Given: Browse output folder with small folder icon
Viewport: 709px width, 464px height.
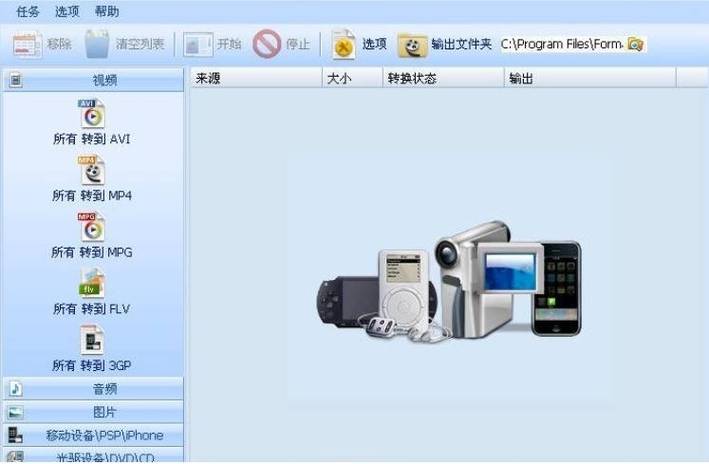Looking at the screenshot, I should tap(635, 44).
